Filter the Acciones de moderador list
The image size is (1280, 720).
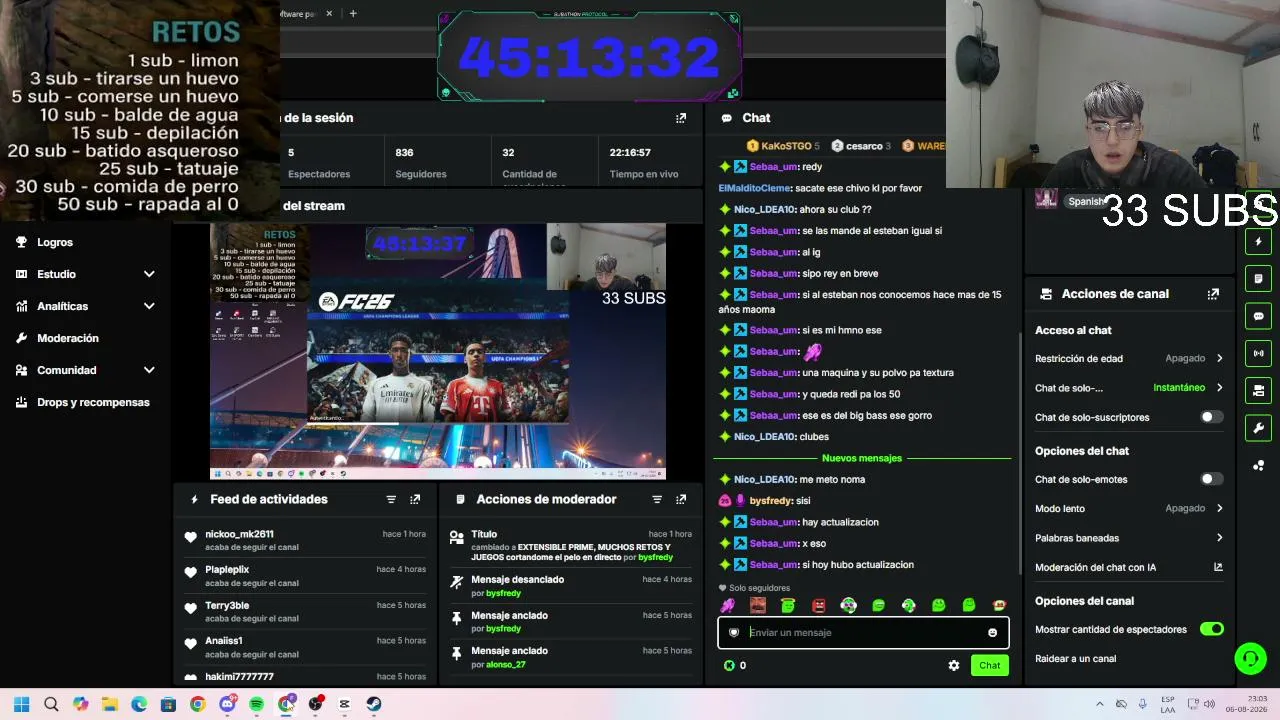click(657, 499)
